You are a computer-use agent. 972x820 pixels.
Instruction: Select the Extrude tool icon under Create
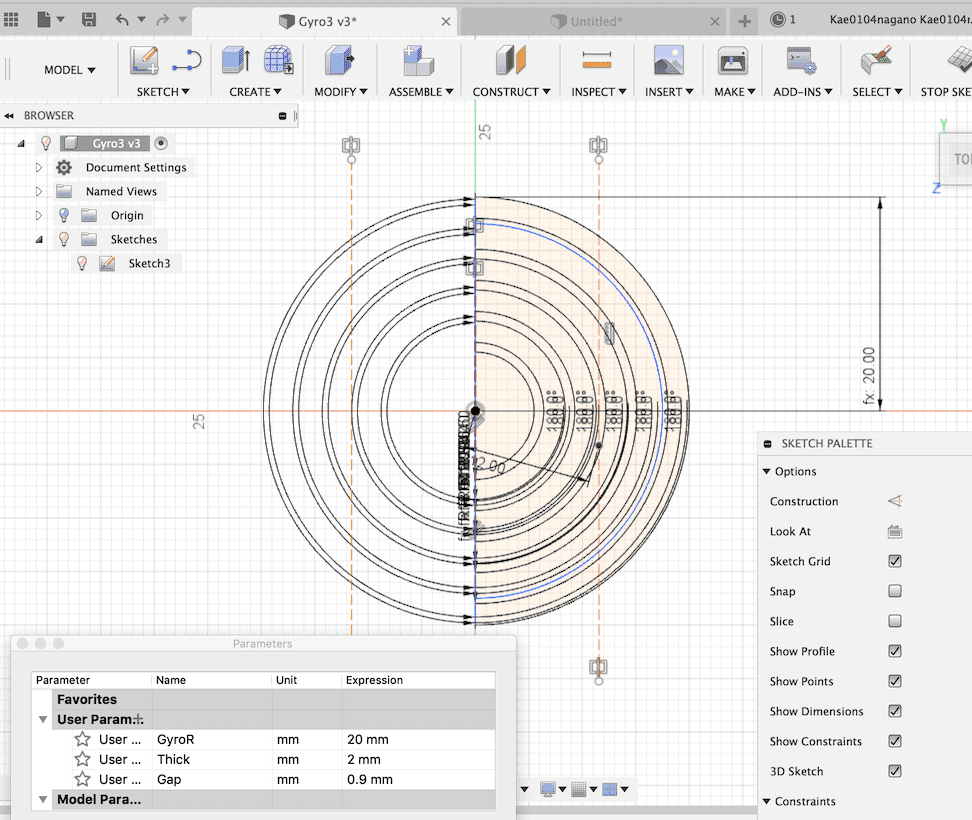click(235, 61)
